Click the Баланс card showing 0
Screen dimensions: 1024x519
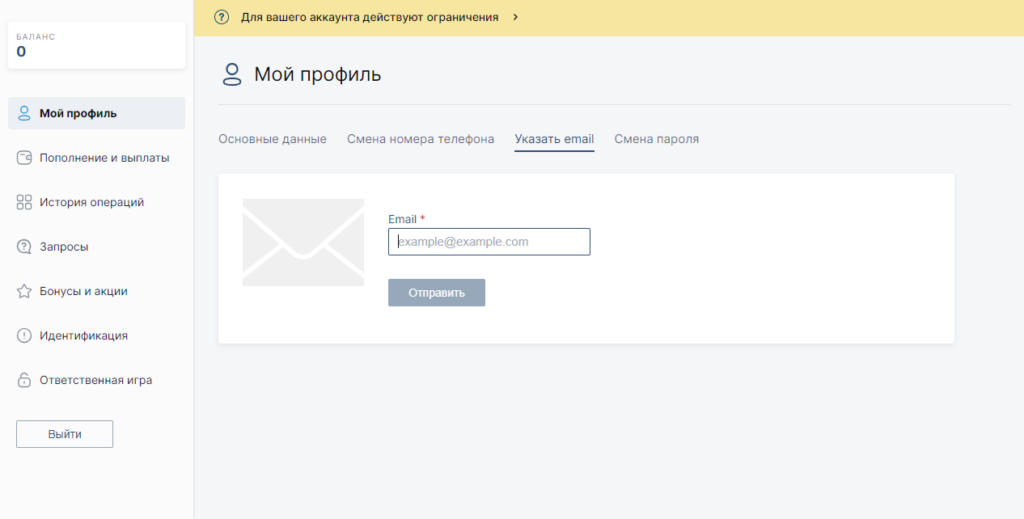pos(97,45)
